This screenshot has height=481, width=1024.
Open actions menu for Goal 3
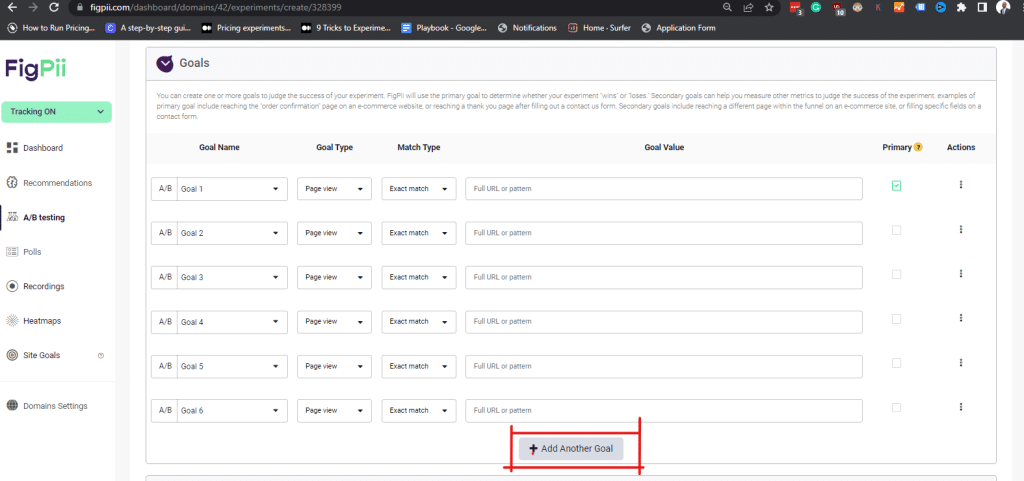pyautogui.click(x=961, y=273)
